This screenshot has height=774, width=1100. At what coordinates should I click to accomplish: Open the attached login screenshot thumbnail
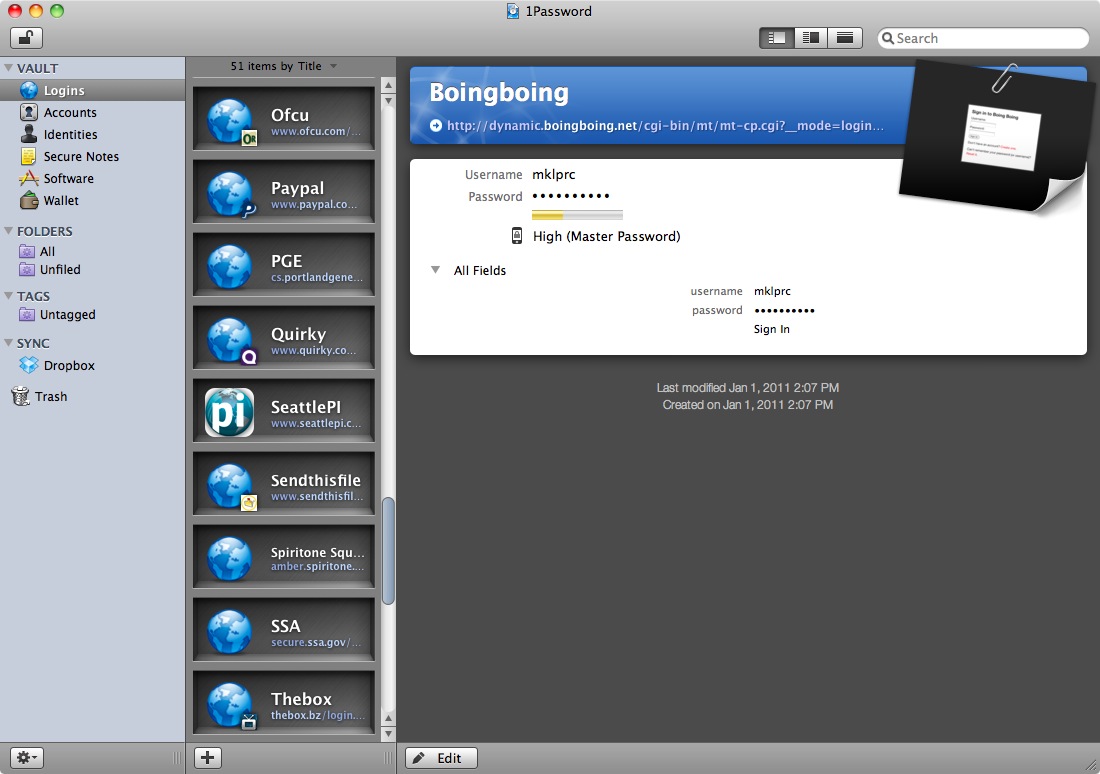pyautogui.click(x=1000, y=138)
